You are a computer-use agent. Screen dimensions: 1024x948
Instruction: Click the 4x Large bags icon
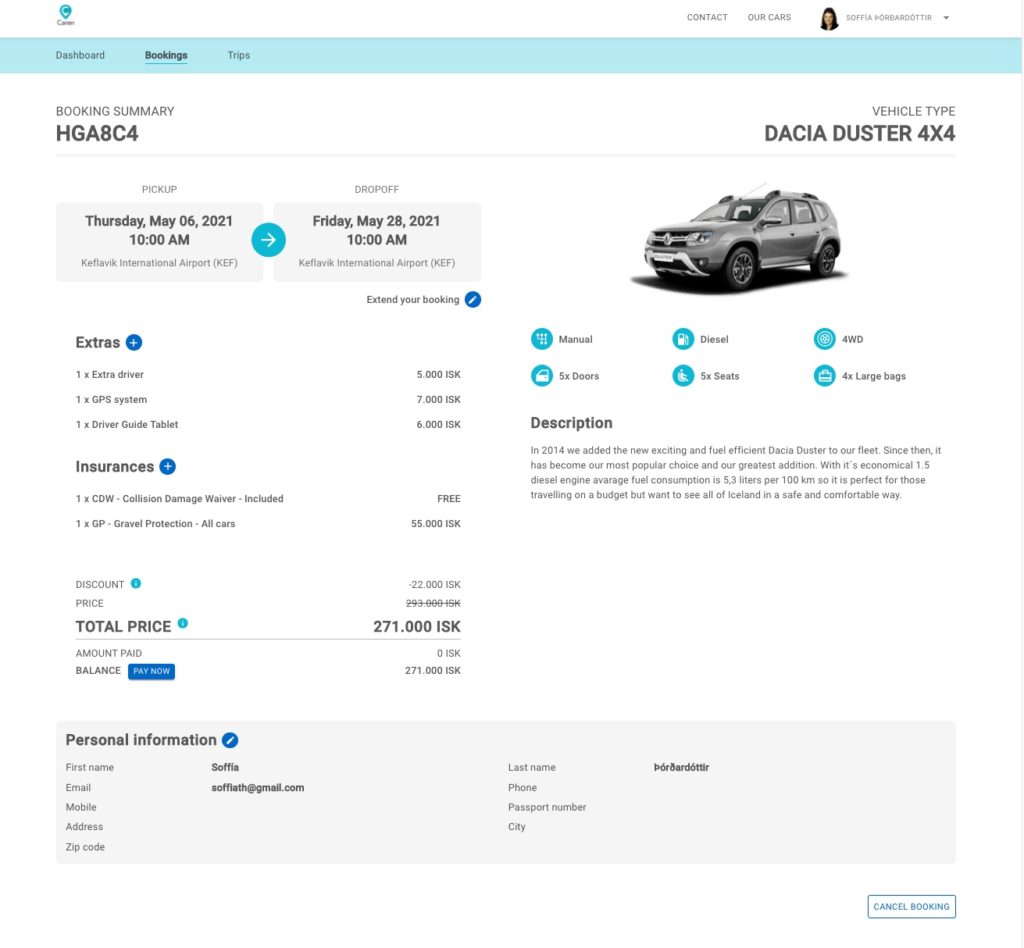click(x=824, y=375)
